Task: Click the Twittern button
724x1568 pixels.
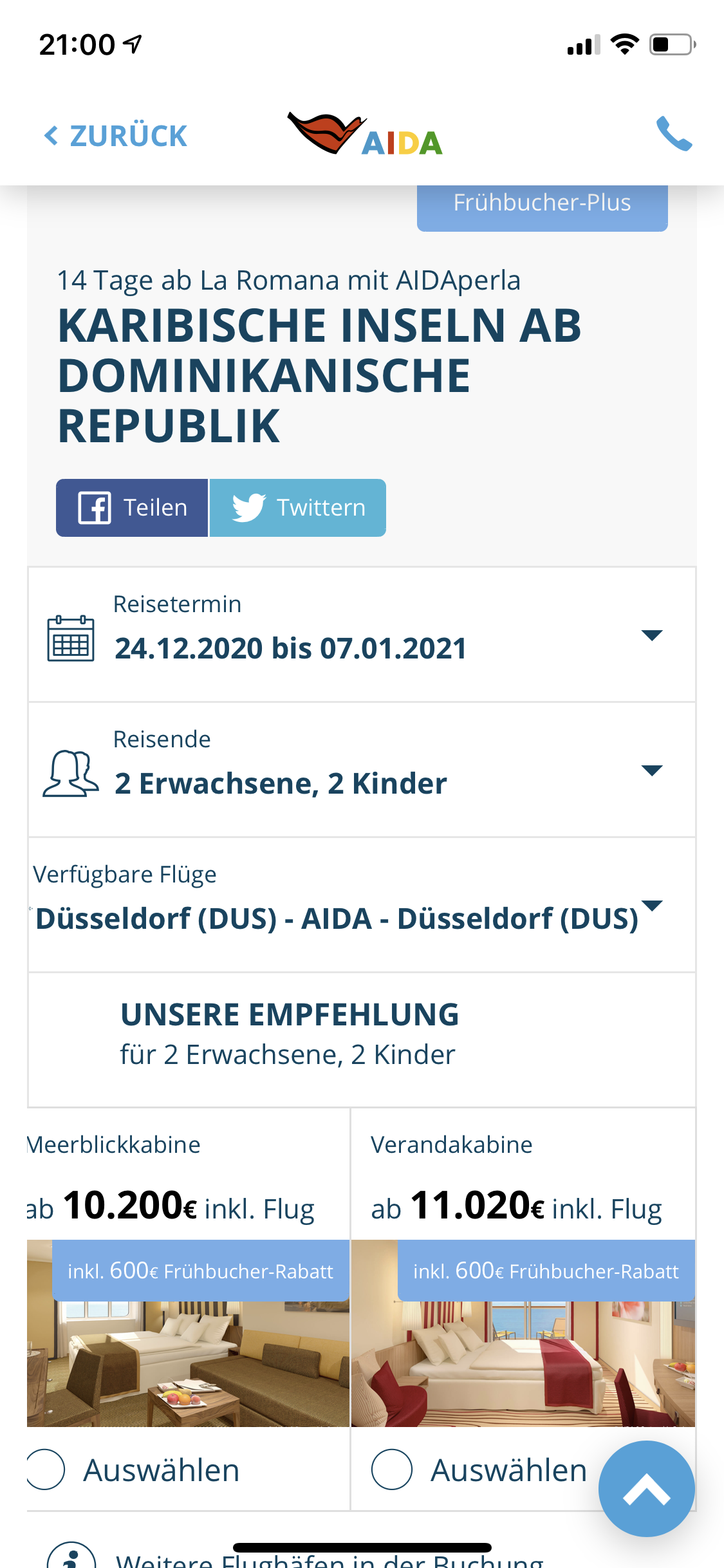Action: pyautogui.click(x=298, y=507)
